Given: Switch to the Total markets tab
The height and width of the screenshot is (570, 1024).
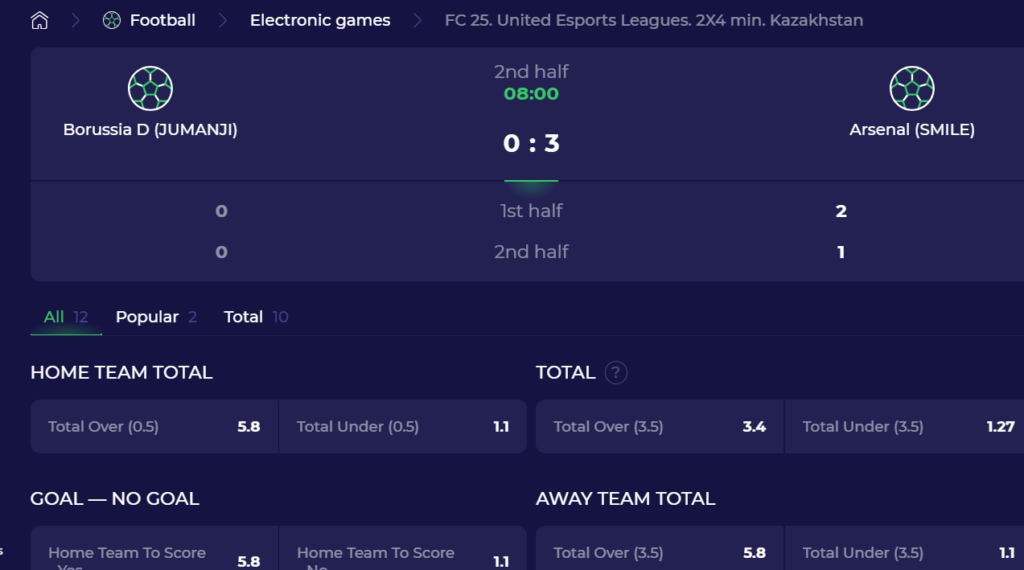Looking at the screenshot, I should [x=255, y=317].
